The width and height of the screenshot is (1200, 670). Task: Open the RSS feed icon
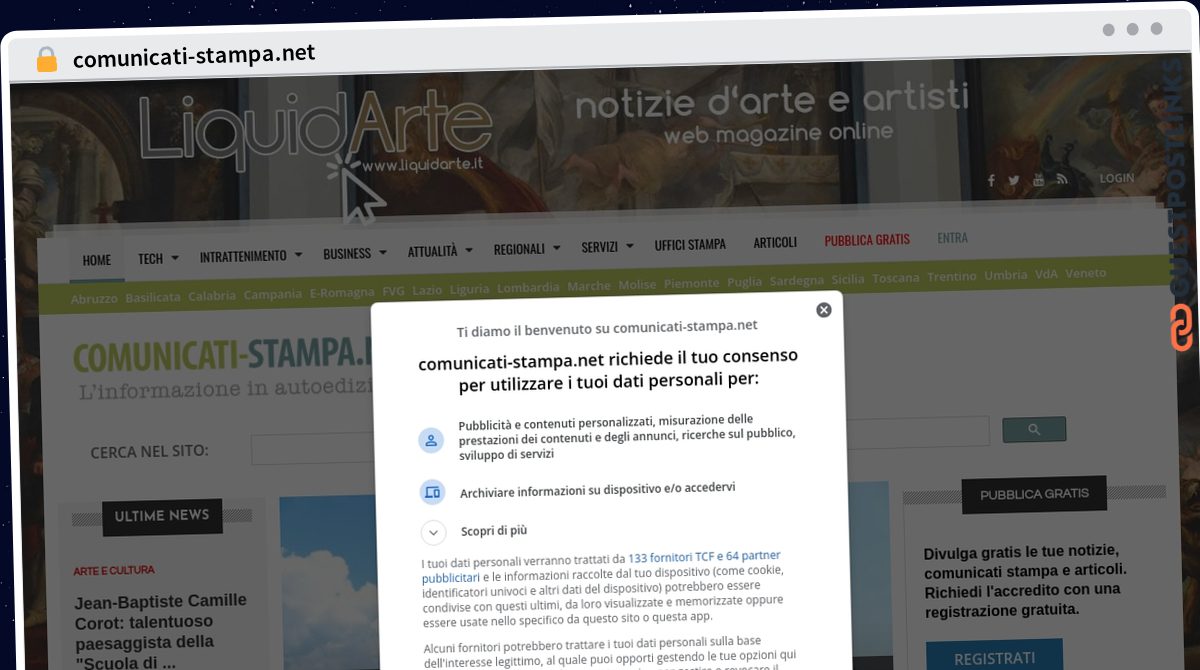(x=1062, y=179)
